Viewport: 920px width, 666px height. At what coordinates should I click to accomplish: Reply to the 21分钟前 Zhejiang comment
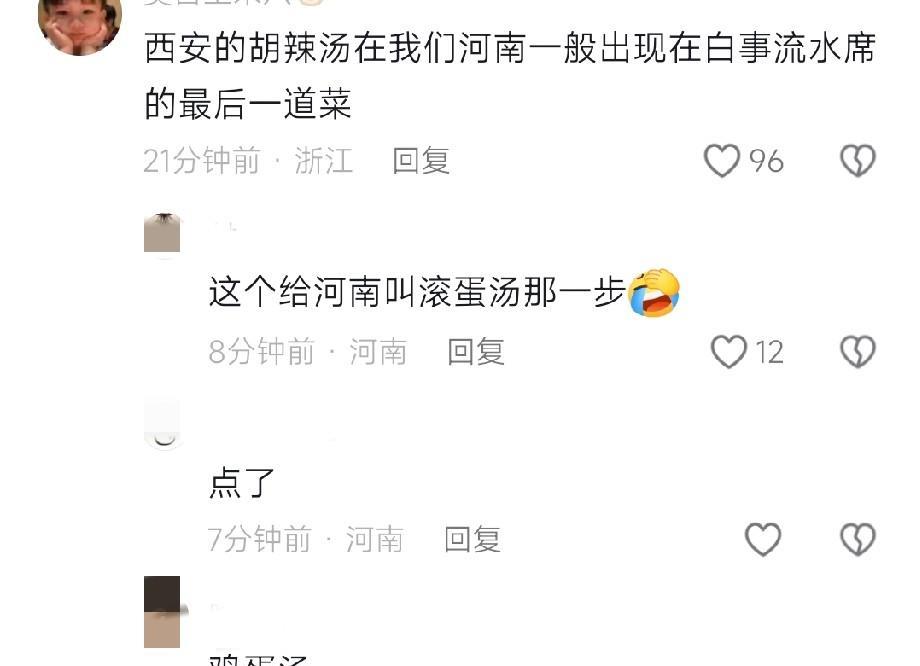pos(421,161)
